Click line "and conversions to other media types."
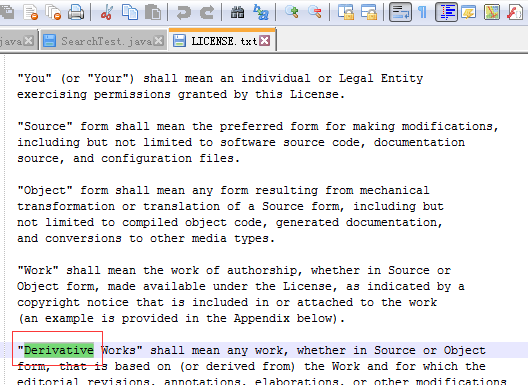The width and height of the screenshot is (528, 385). tap(146, 238)
